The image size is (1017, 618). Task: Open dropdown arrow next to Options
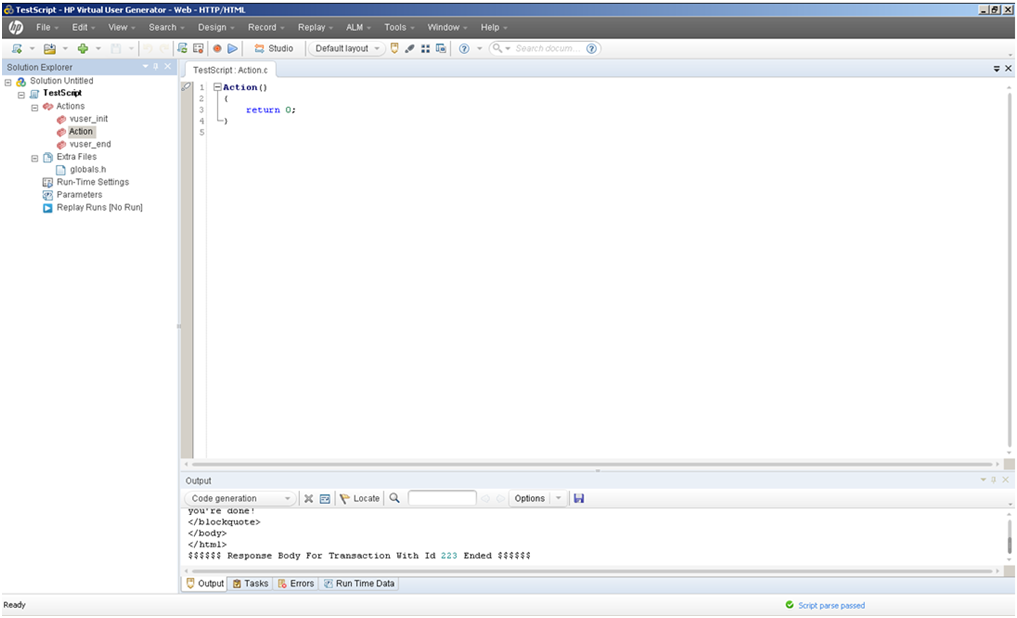click(x=558, y=499)
